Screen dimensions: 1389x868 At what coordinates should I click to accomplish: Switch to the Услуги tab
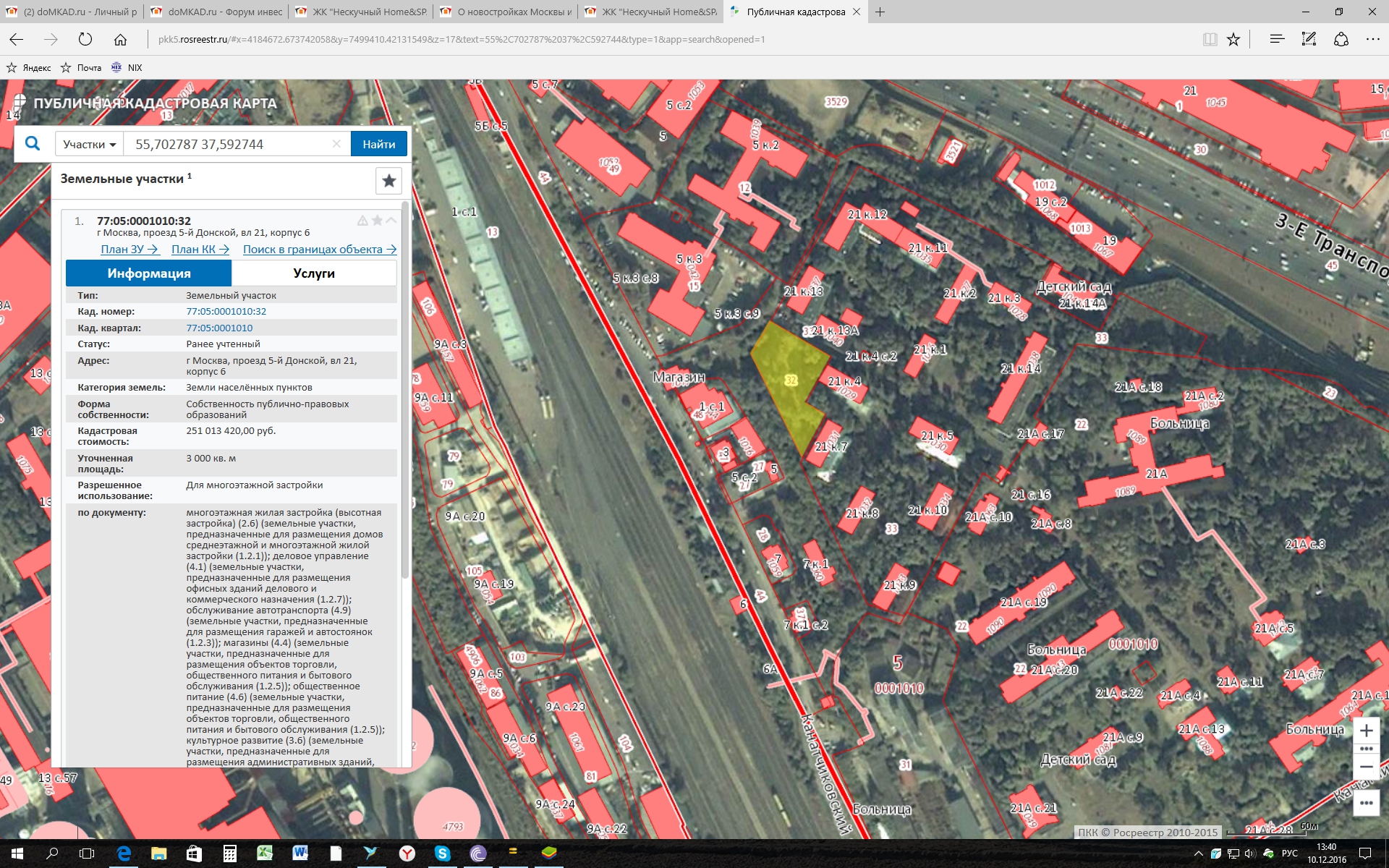(314, 273)
